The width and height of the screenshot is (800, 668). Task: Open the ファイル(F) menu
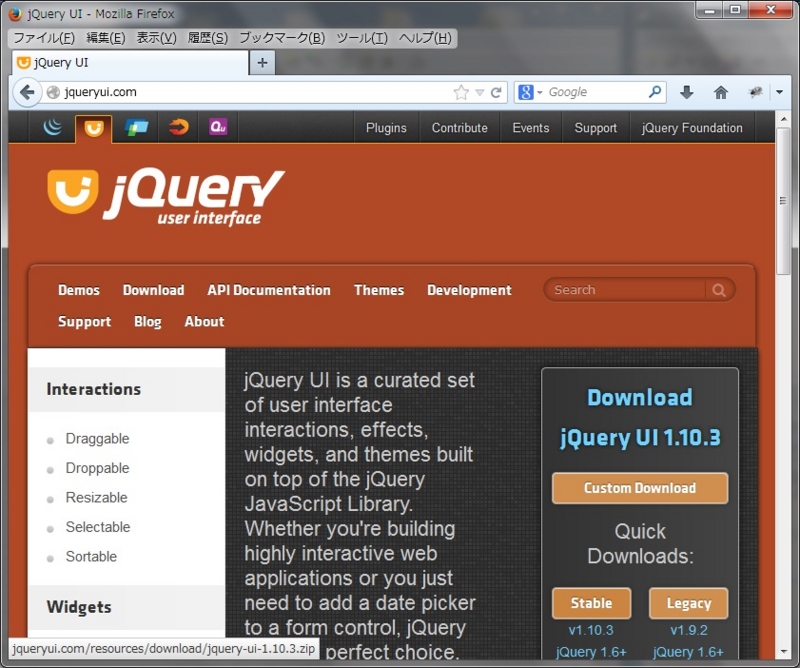point(44,38)
